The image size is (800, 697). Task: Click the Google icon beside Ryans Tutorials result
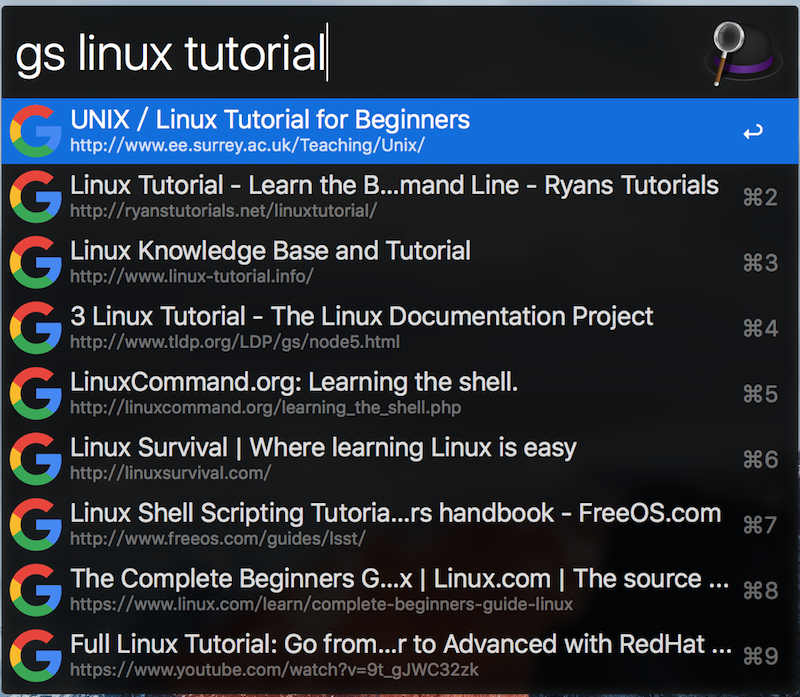[34, 196]
